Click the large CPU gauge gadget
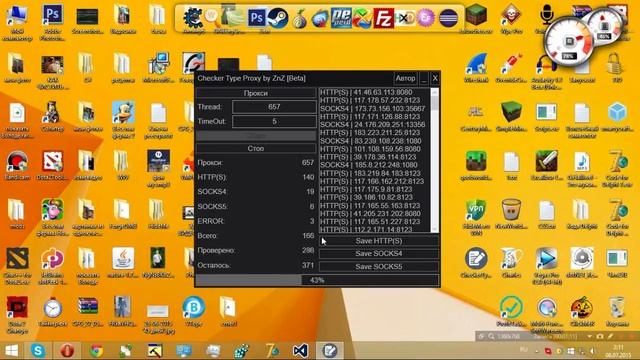Viewport: 640px width, 360px height. point(569,41)
